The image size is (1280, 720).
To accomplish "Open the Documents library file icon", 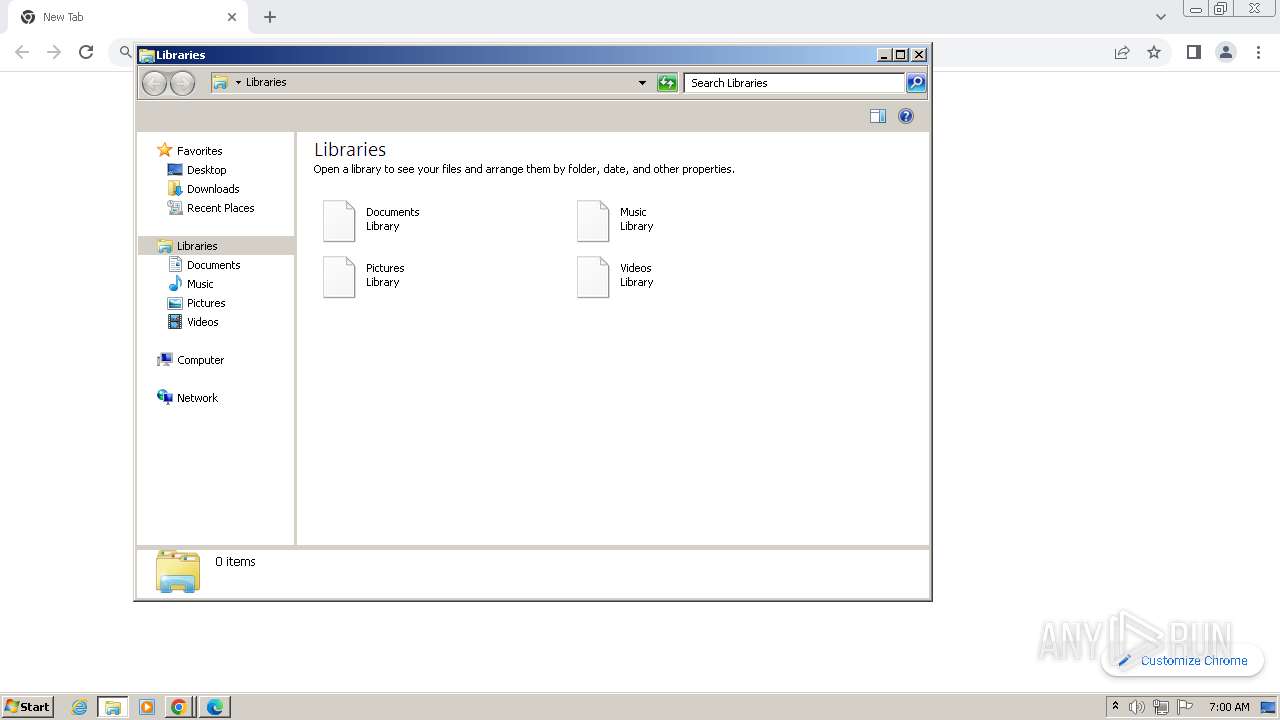I will pyautogui.click(x=339, y=221).
